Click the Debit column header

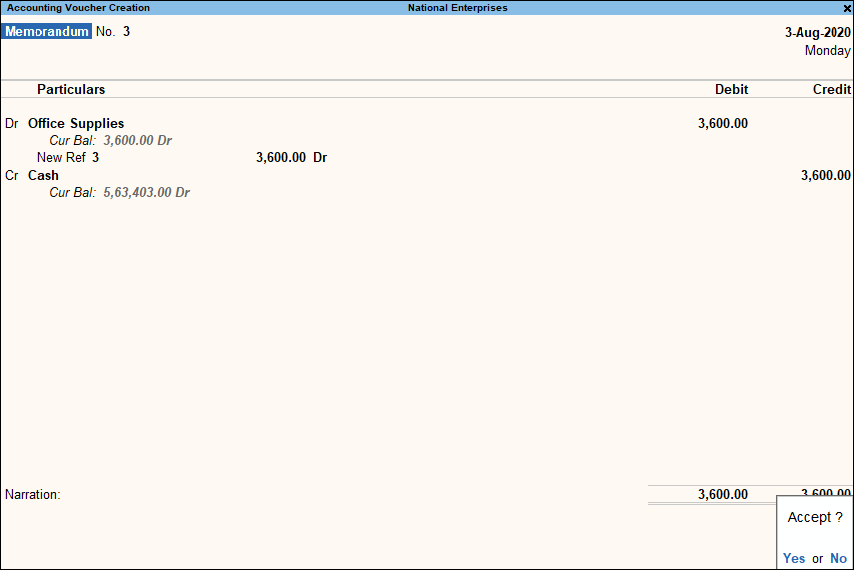pos(731,89)
